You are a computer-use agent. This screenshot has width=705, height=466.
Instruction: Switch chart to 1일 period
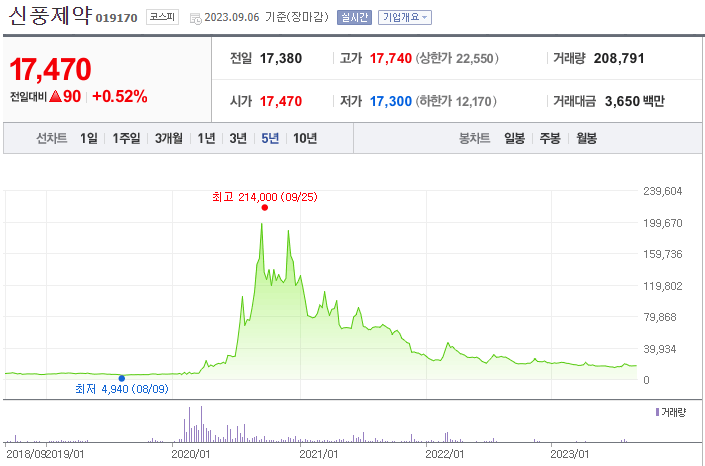89,138
